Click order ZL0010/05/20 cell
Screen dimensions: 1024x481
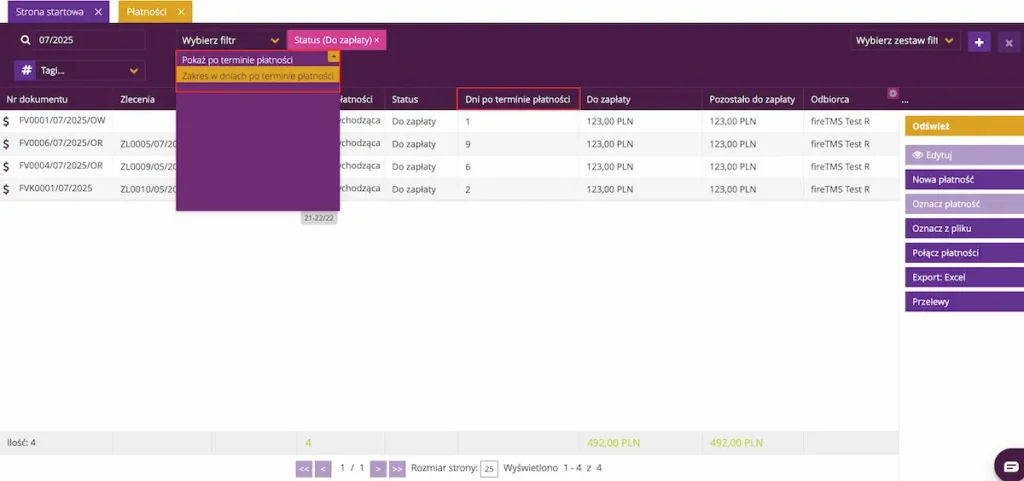point(148,189)
